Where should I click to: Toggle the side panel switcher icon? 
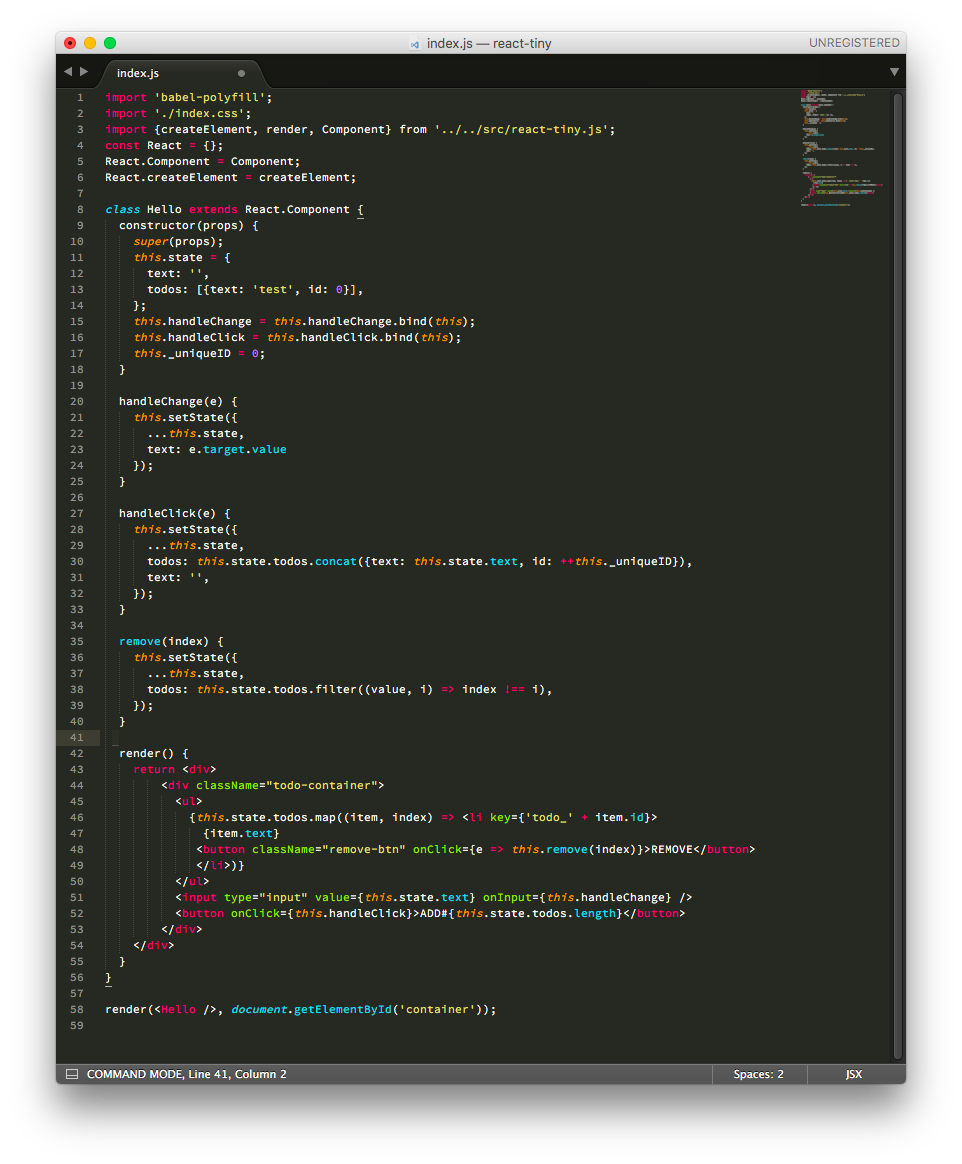72,1074
